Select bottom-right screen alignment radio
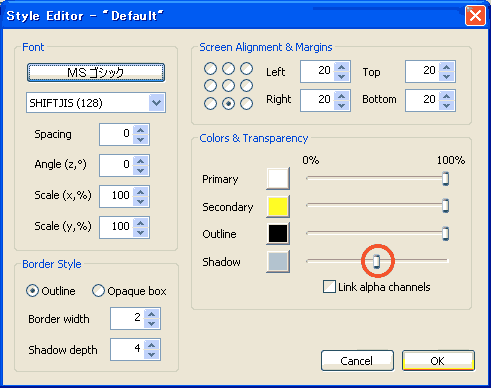 click(247, 104)
